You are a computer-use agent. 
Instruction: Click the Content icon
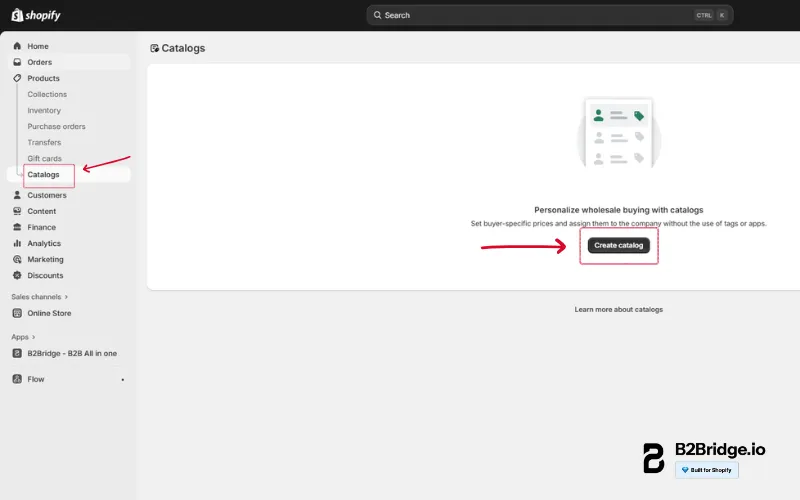coord(17,211)
